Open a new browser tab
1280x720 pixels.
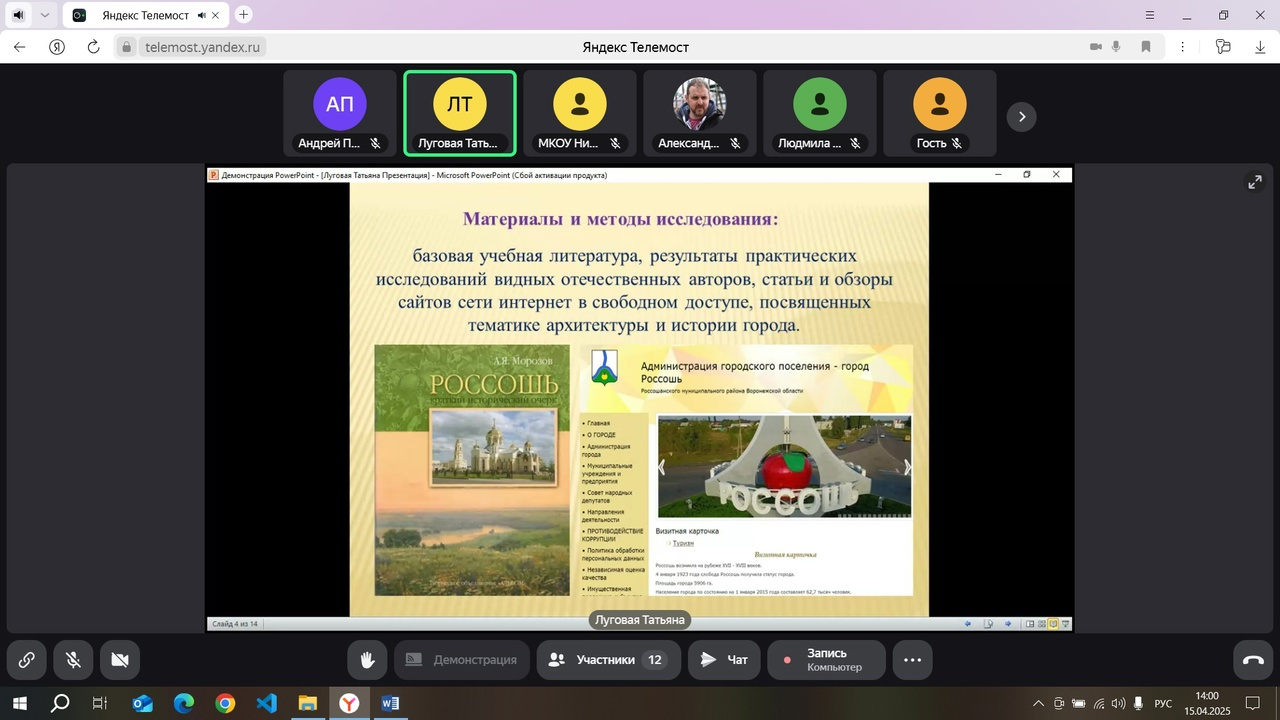point(244,15)
